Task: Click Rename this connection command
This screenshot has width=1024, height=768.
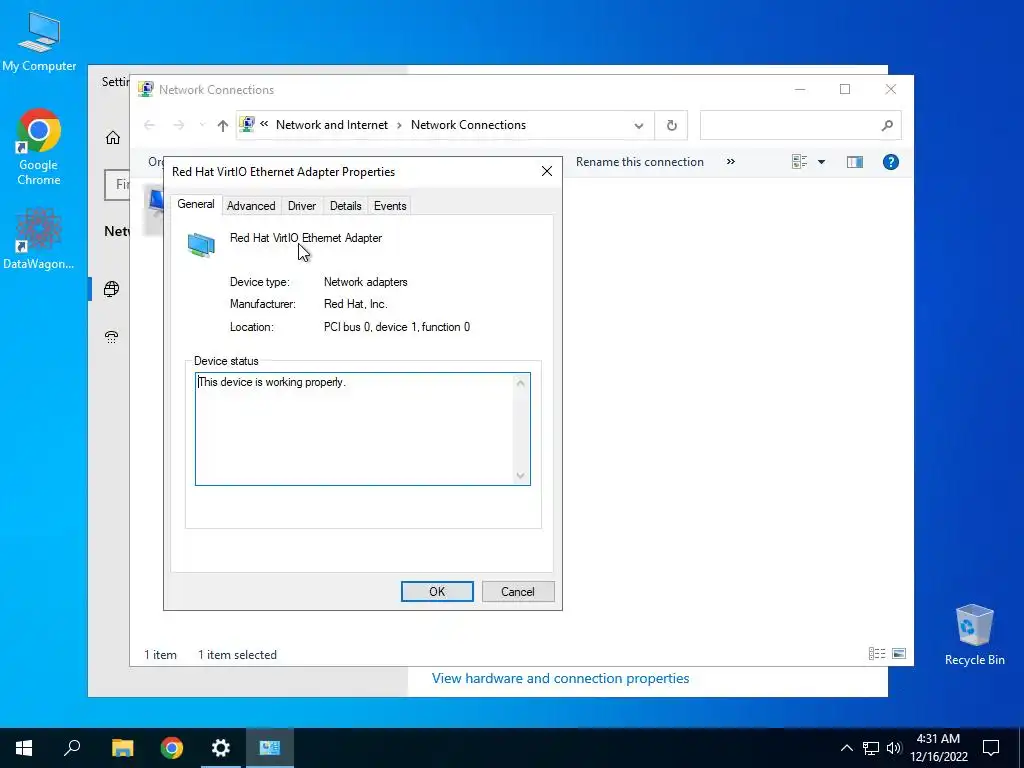Action: [x=639, y=162]
